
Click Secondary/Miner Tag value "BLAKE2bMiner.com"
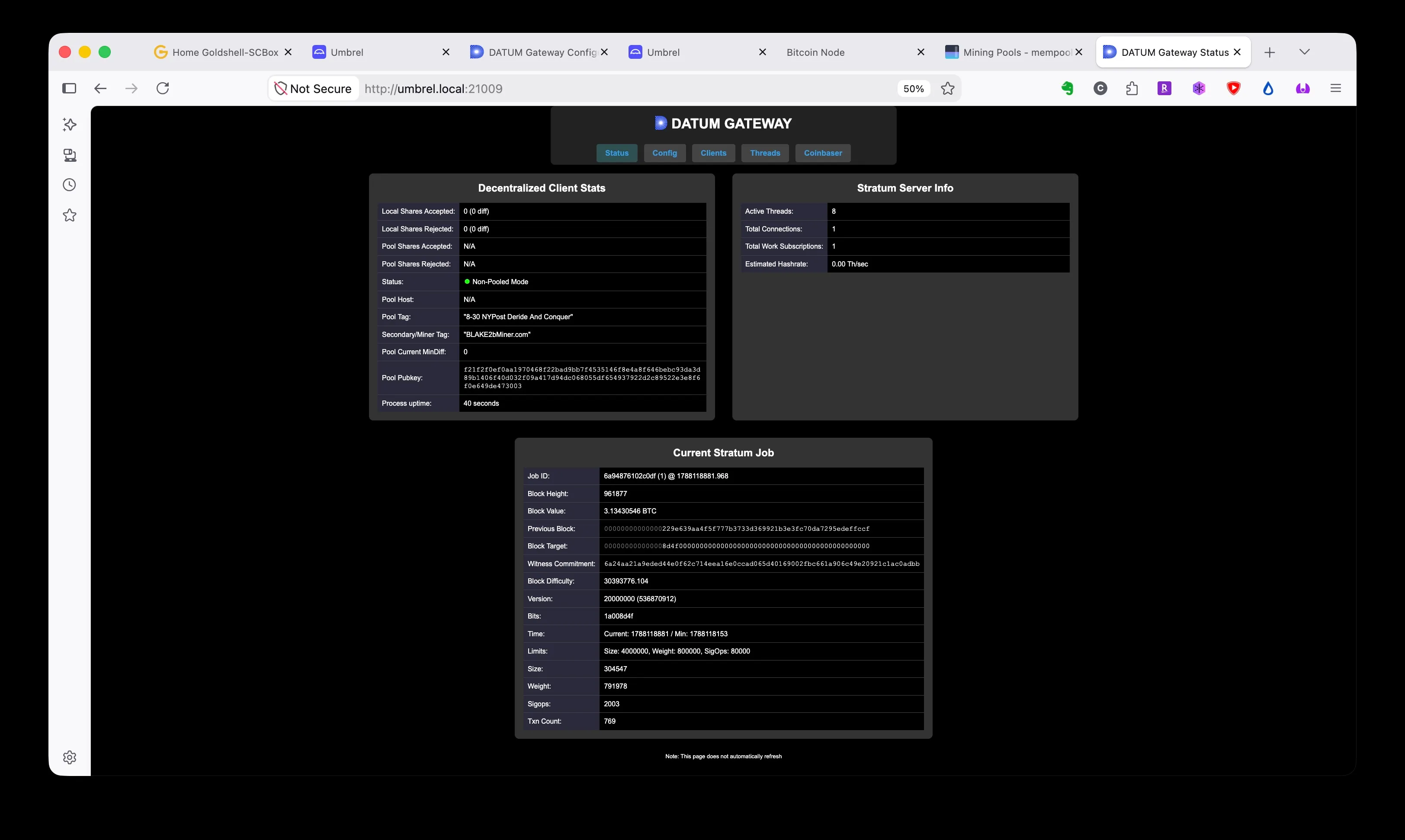point(497,334)
